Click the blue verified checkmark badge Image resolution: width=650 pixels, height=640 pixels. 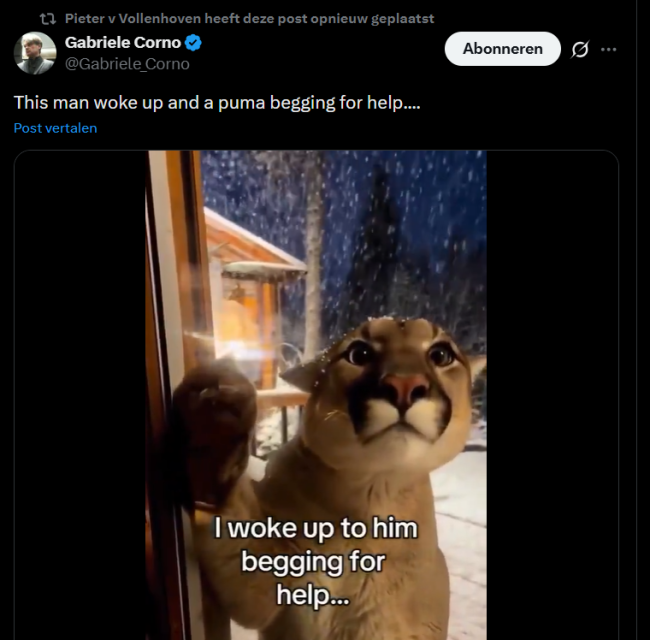tap(195, 43)
